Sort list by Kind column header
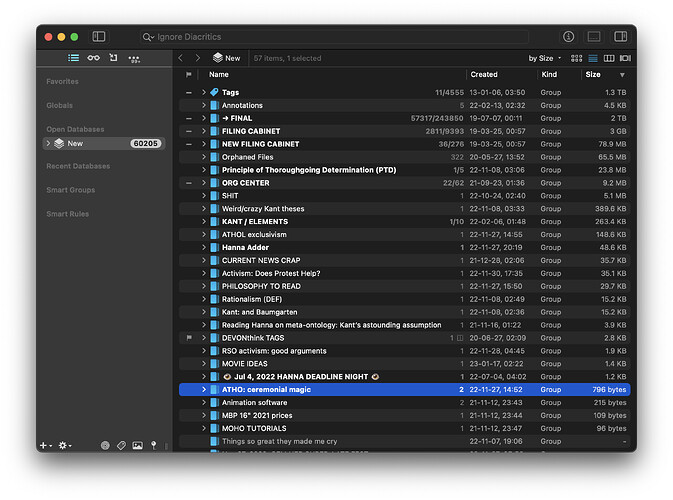 point(549,74)
